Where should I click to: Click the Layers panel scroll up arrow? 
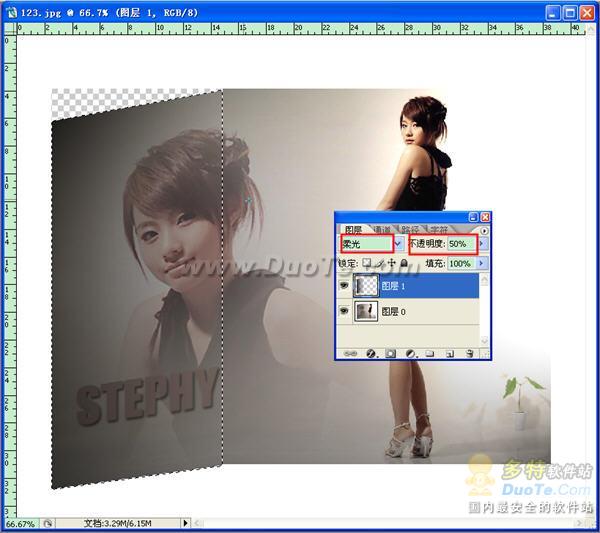[484, 280]
